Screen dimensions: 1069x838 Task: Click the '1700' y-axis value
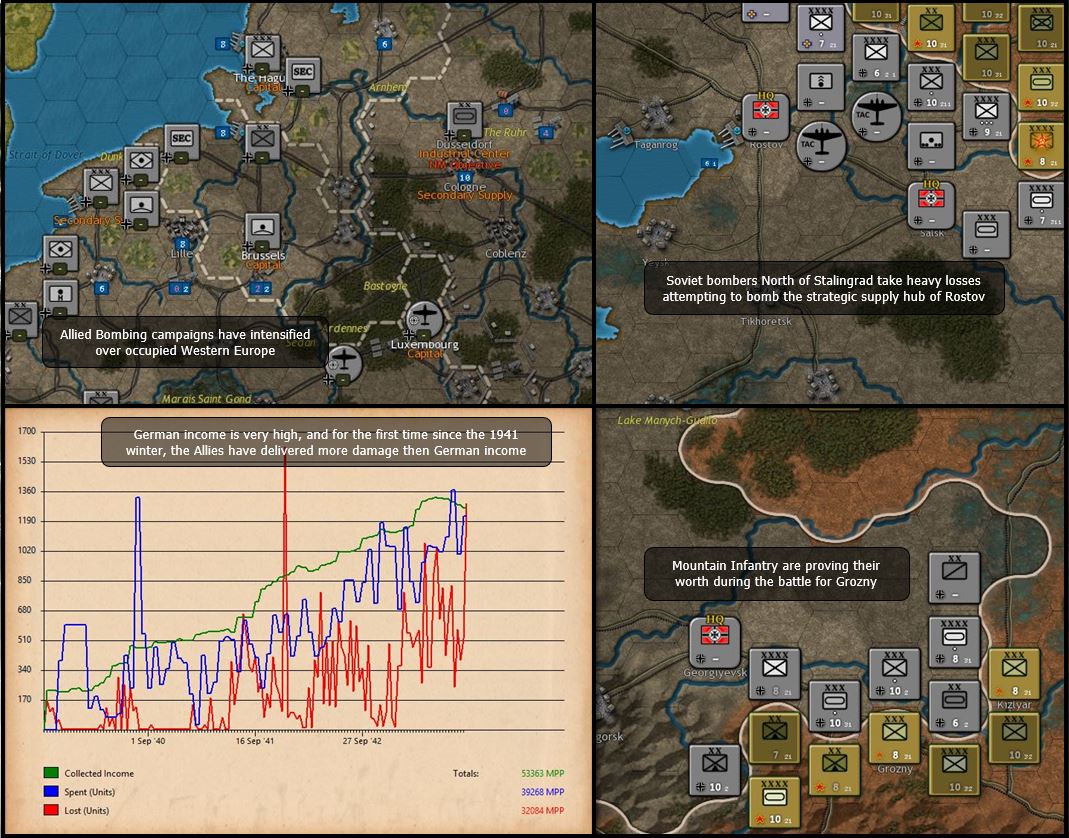point(27,431)
